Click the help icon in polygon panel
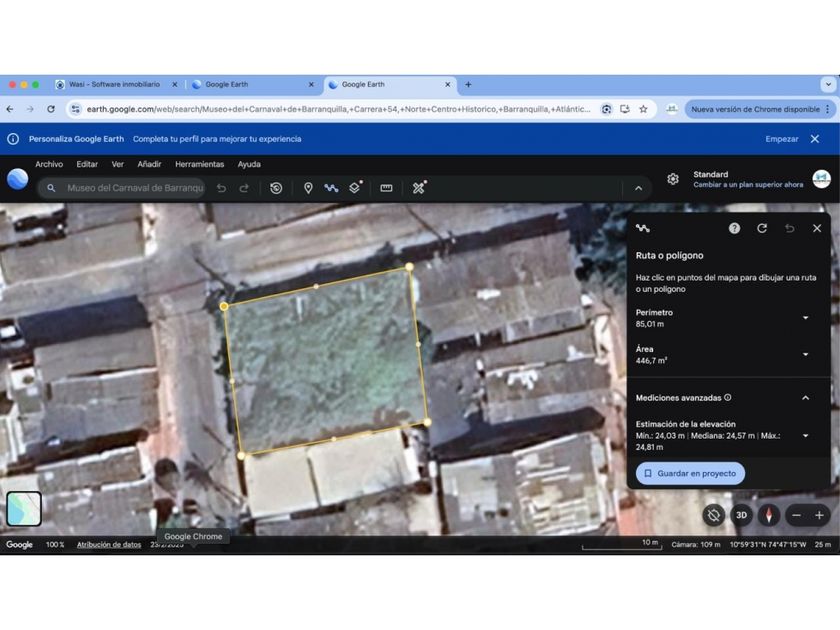840x630 pixels. (734, 228)
